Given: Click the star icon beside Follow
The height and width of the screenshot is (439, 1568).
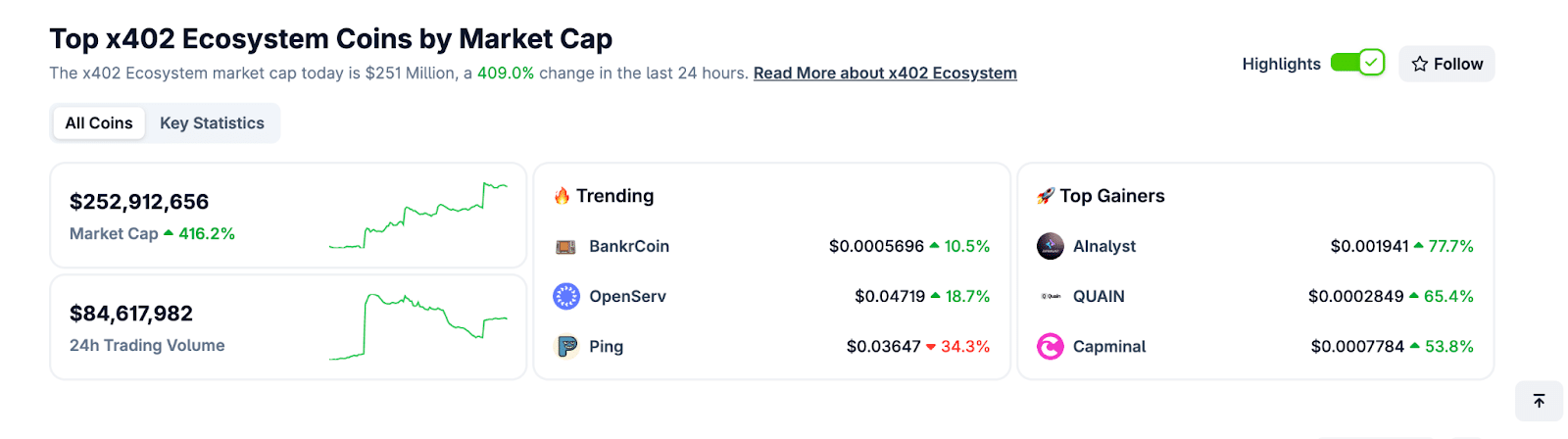Looking at the screenshot, I should pos(1419,64).
